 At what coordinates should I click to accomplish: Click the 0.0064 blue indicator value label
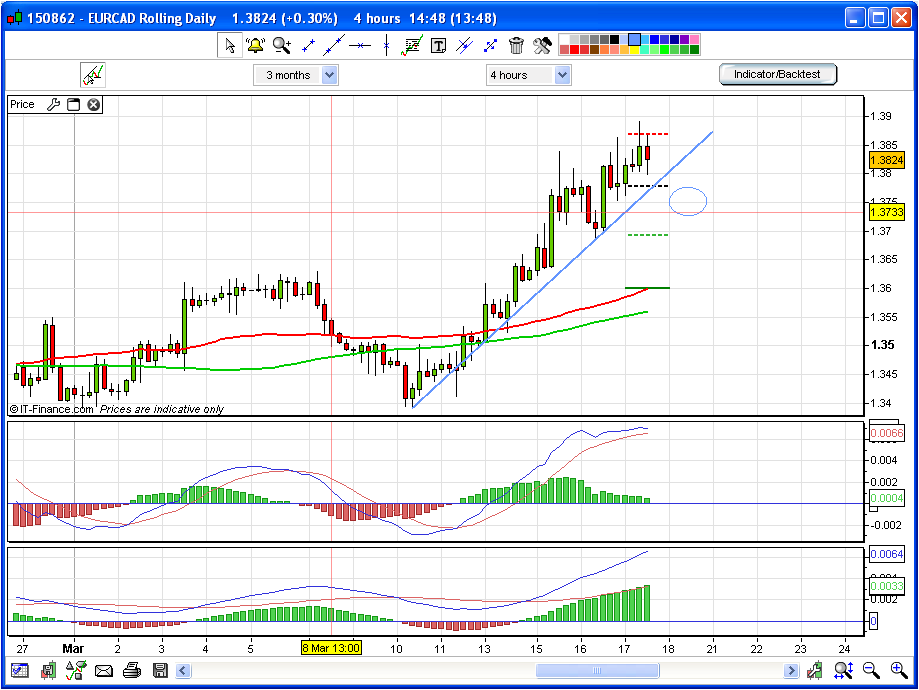click(887, 554)
